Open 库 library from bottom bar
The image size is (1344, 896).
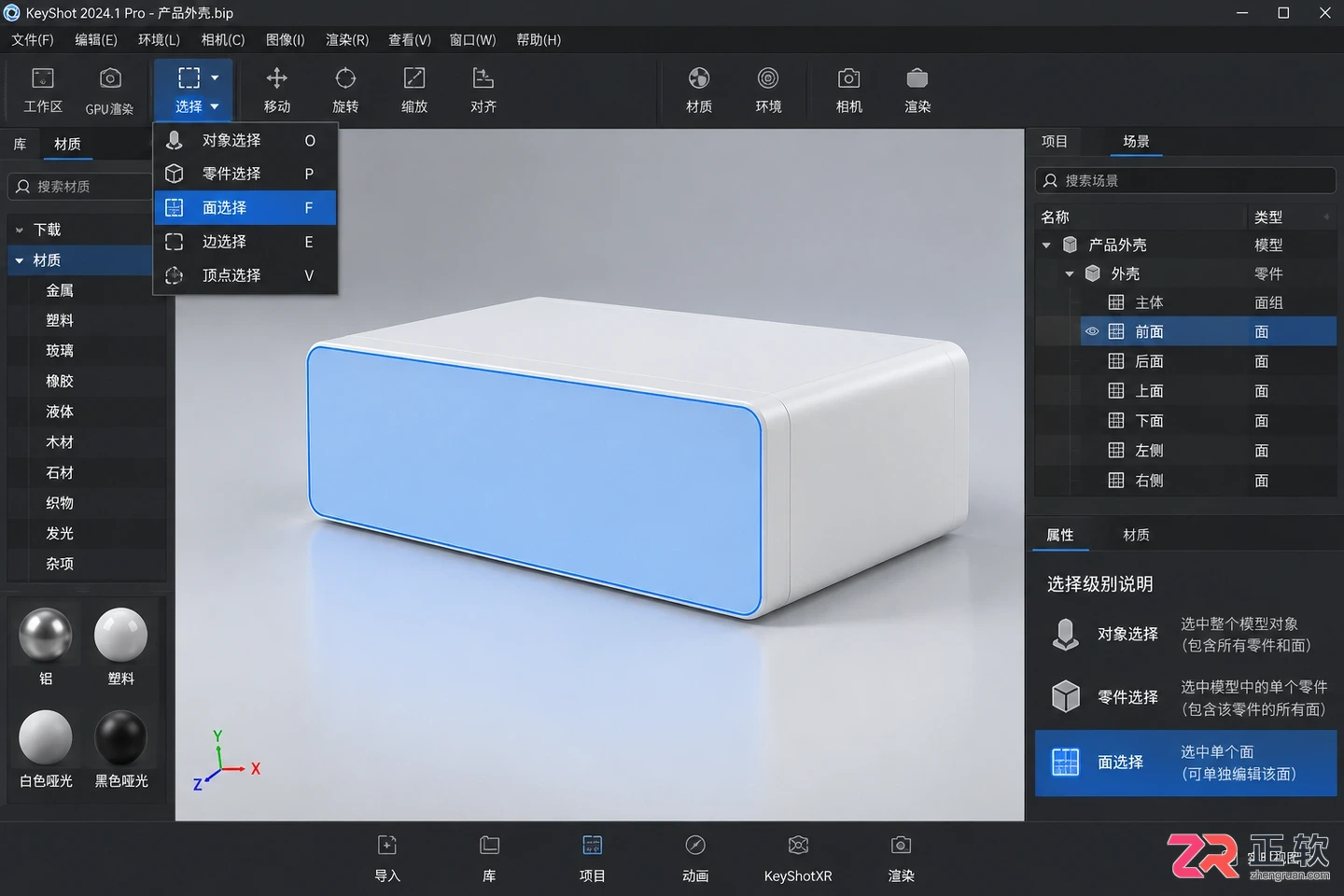click(x=489, y=859)
